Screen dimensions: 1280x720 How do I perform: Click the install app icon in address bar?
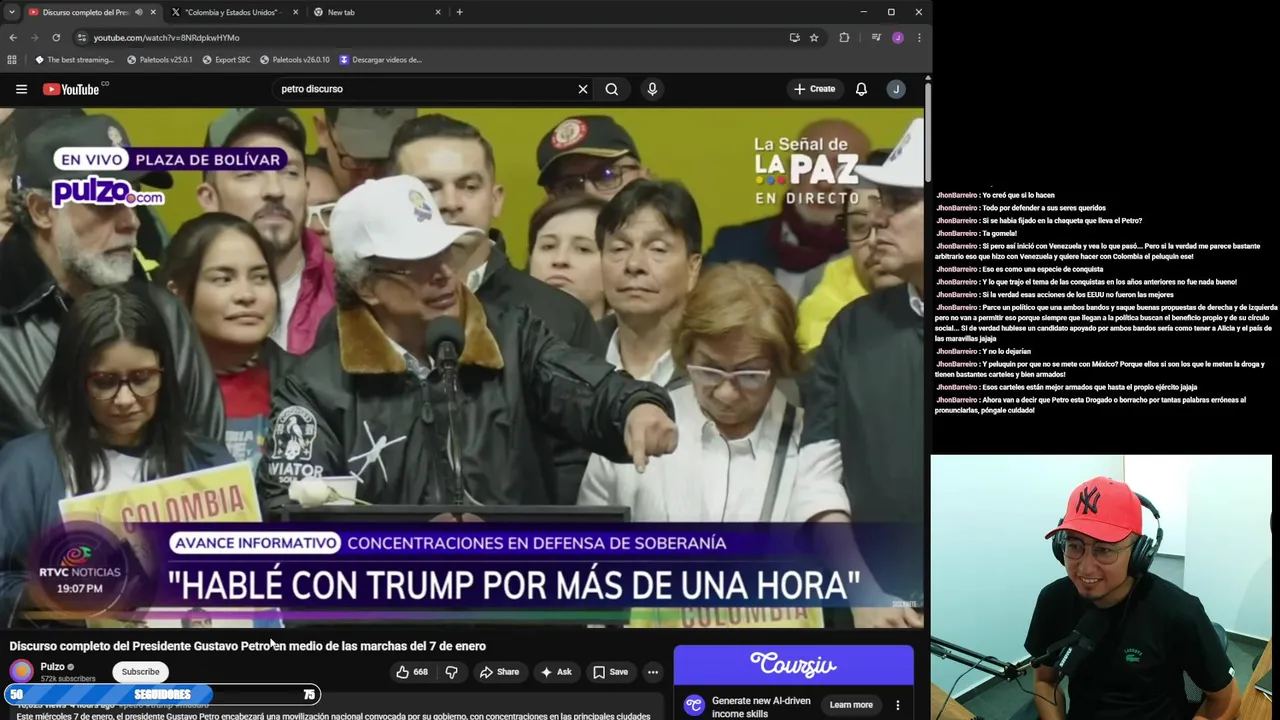[794, 37]
